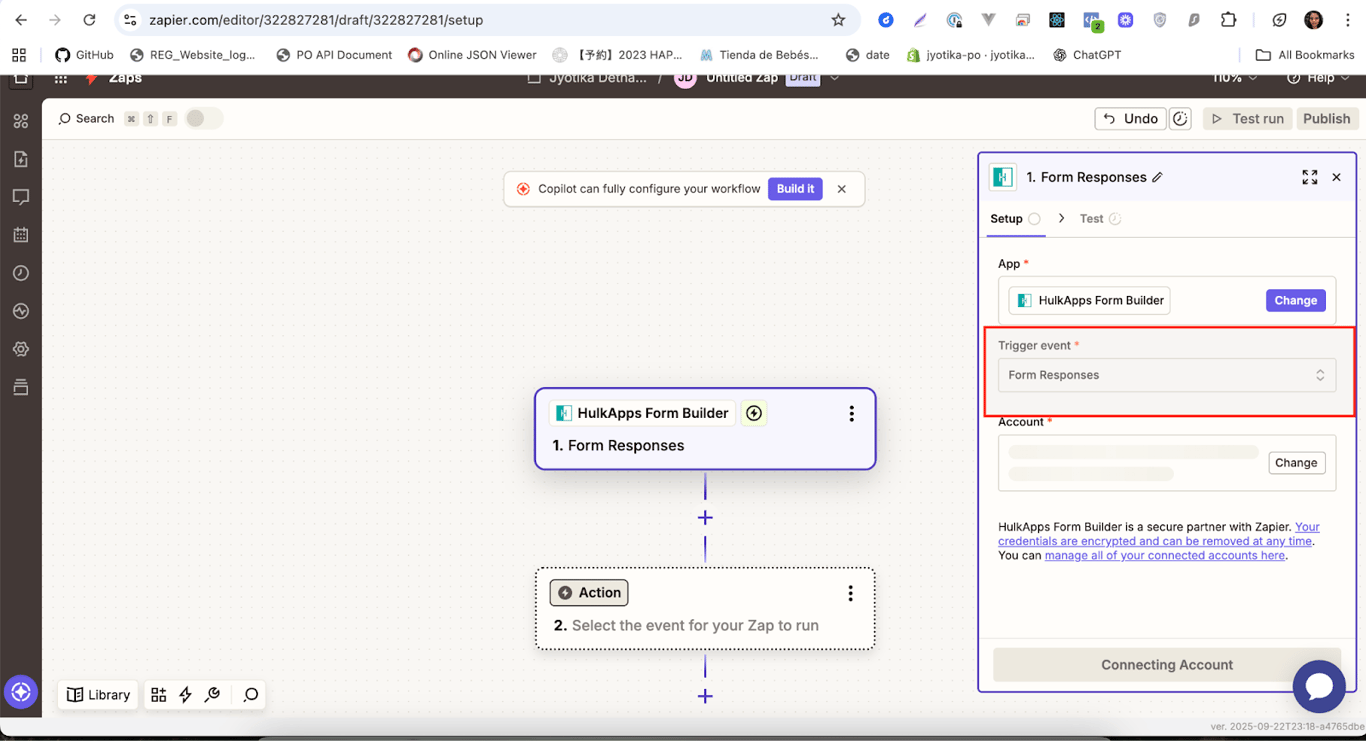Go back using the browser back arrow
The height and width of the screenshot is (741, 1366).
(x=21, y=20)
